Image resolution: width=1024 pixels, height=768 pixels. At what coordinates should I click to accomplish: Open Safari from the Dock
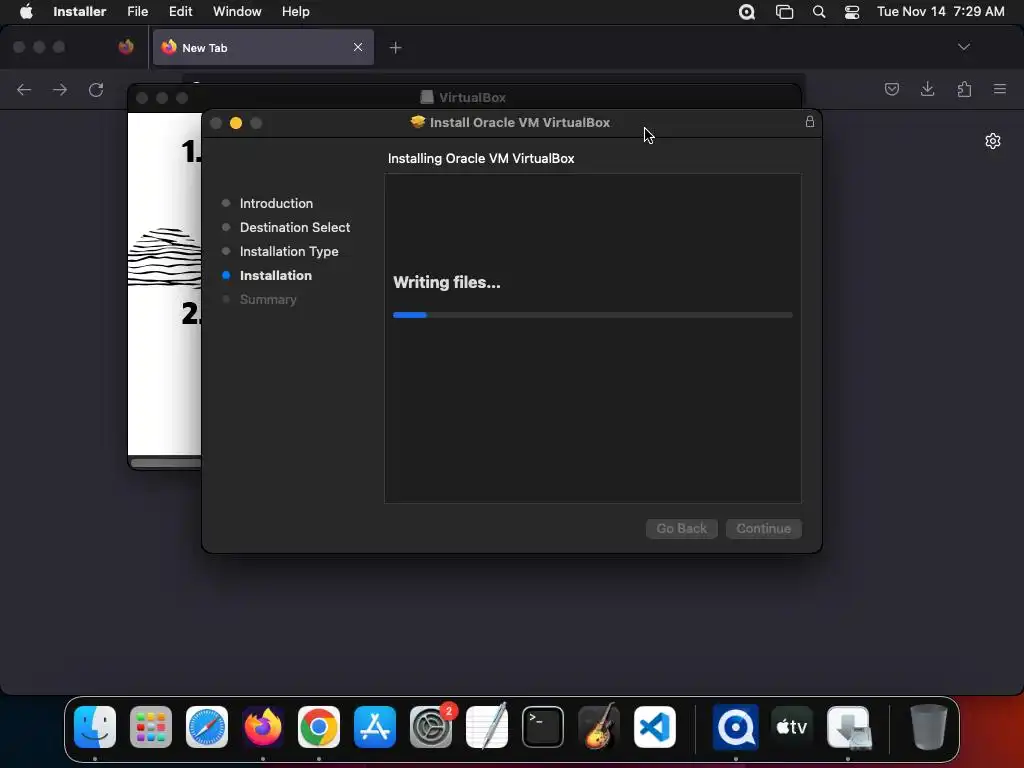pyautogui.click(x=207, y=726)
